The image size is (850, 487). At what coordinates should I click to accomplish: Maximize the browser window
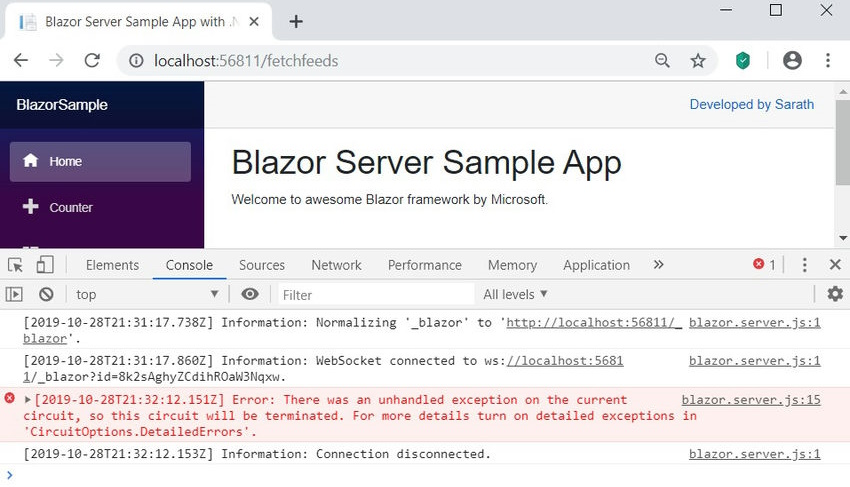[x=776, y=10]
